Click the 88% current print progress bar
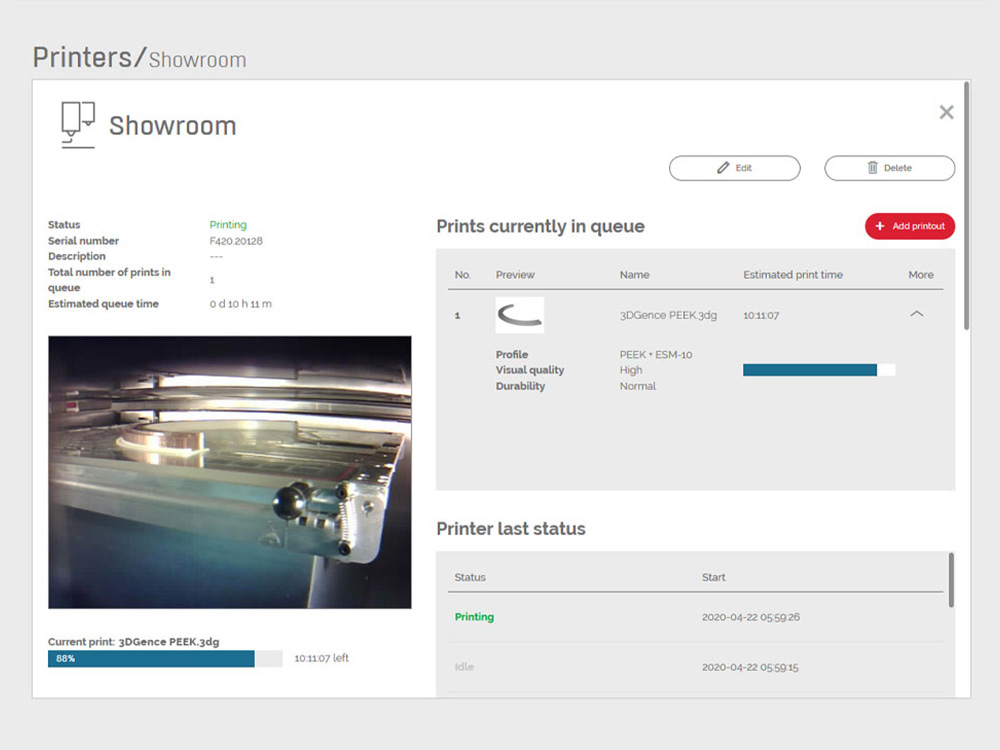This screenshot has height=750, width=1000. [151, 659]
